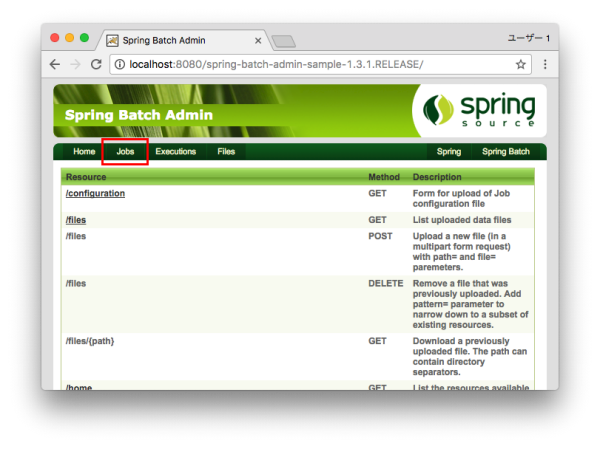Follow the Spring Batch link in nav bar

[506, 152]
